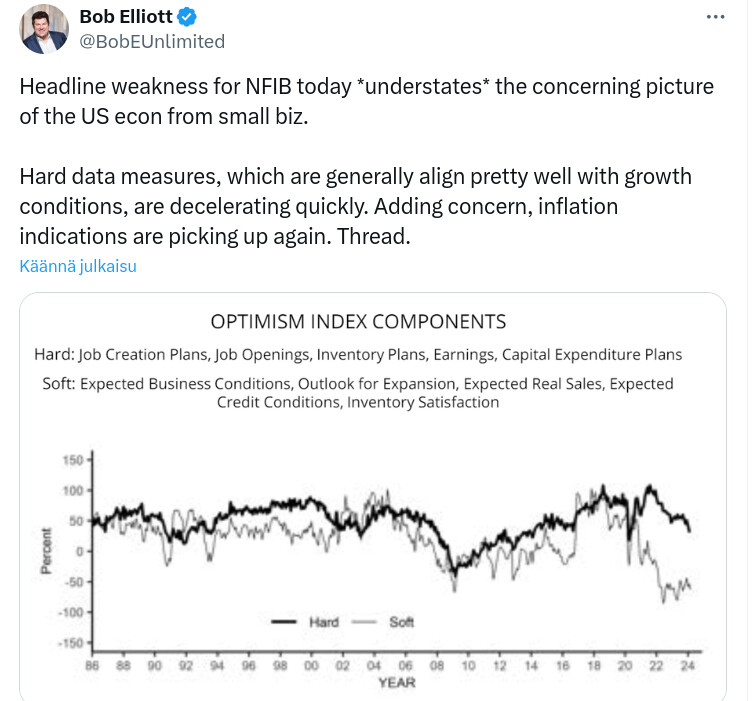Click the 24 year tick mark
This screenshot has height=701, width=752.
click(687, 666)
